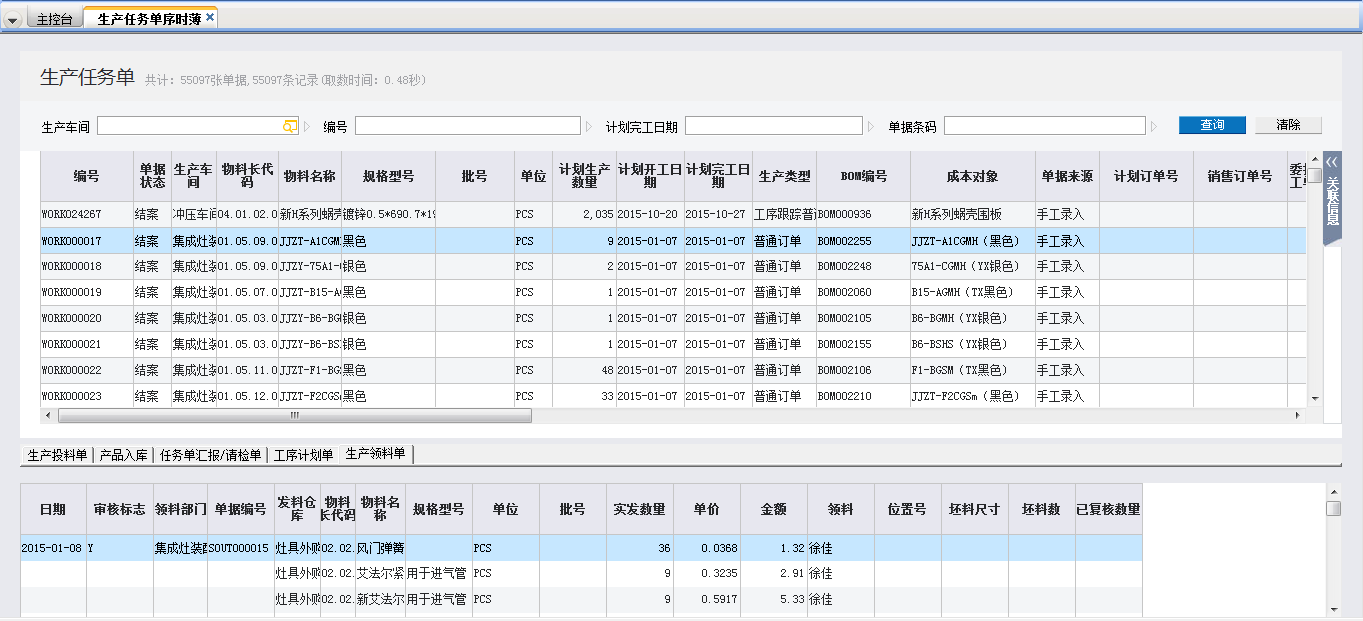Screen dimensions: 1363x621
Task: Open the tab list dropdown arrow
Action: (x=12, y=20)
